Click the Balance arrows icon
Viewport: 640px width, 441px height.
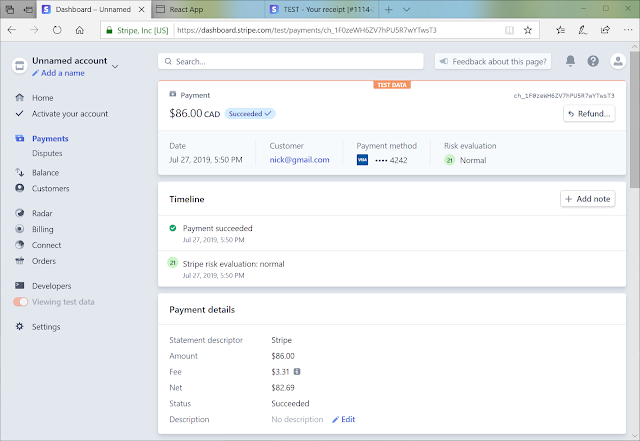(x=19, y=172)
